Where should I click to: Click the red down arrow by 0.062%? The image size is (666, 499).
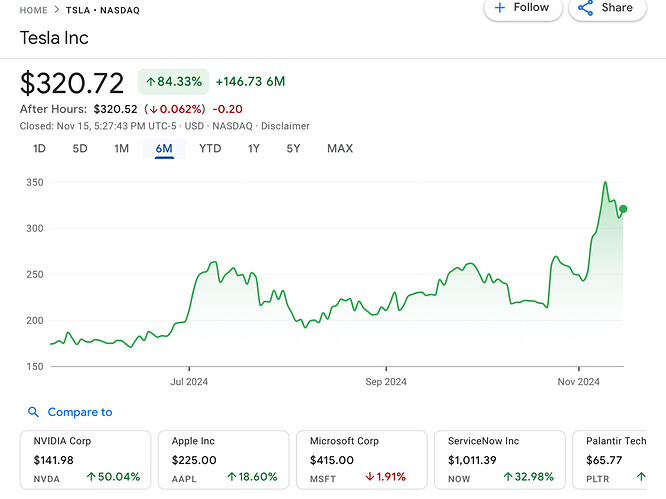tap(153, 110)
